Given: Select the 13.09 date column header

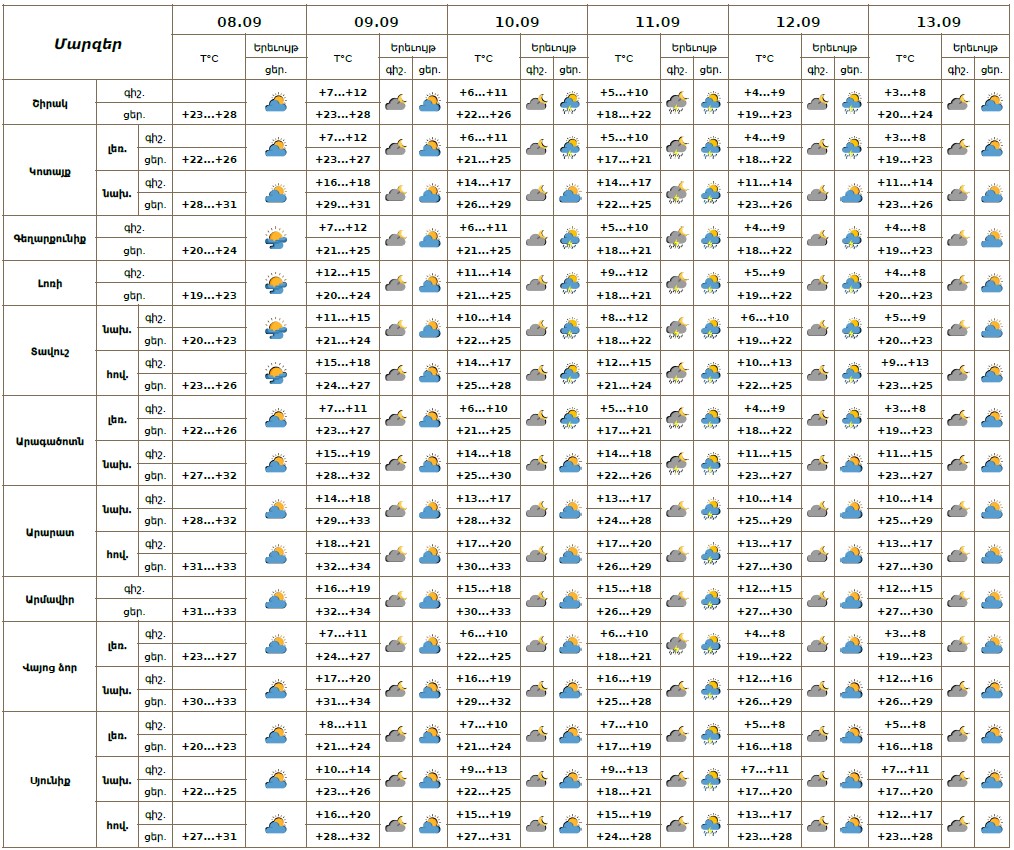Looking at the screenshot, I should [x=939, y=21].
